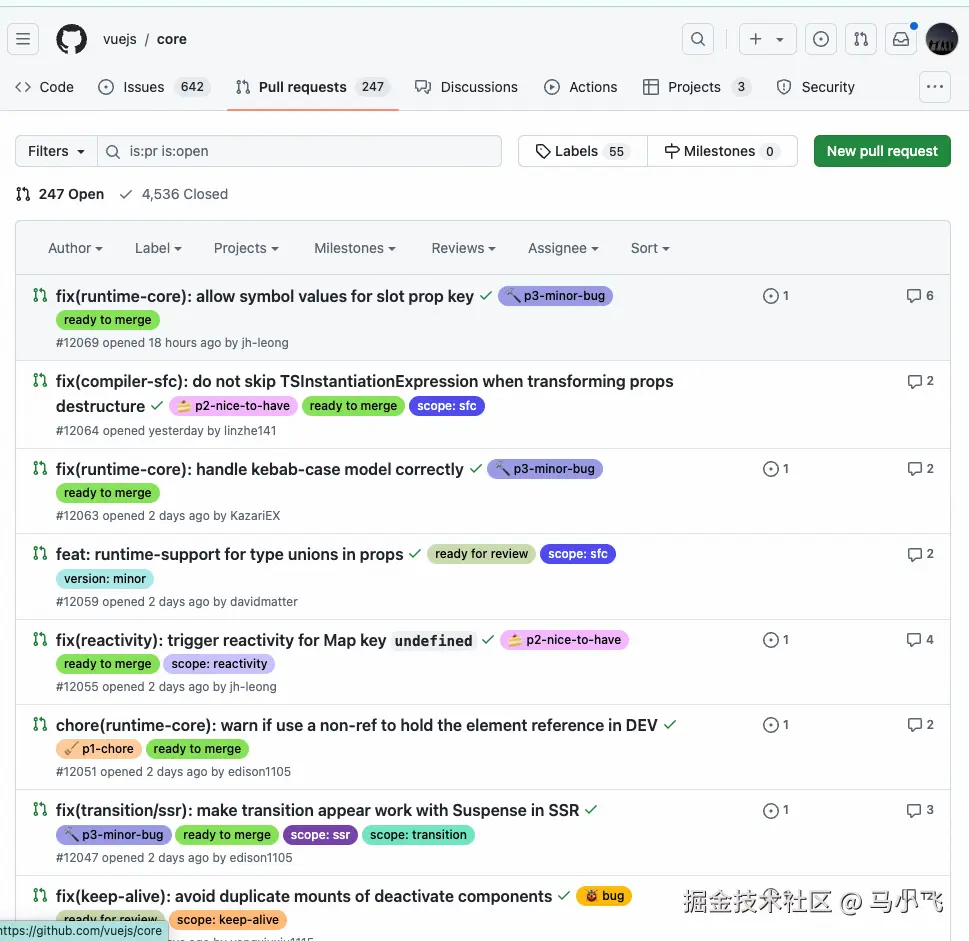
Task: Open the Labels list button
Action: (583, 151)
